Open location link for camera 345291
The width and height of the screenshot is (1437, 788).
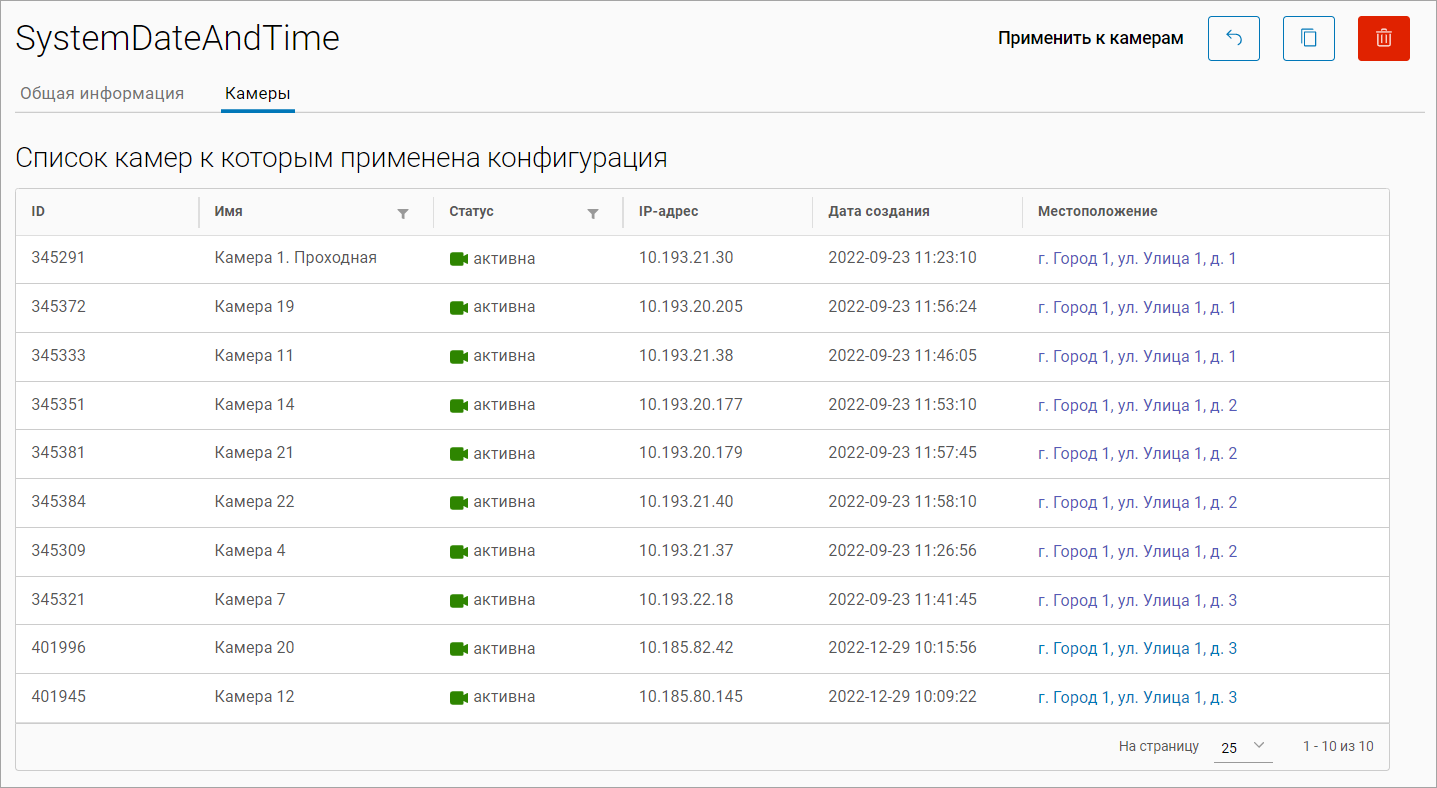click(1137, 259)
